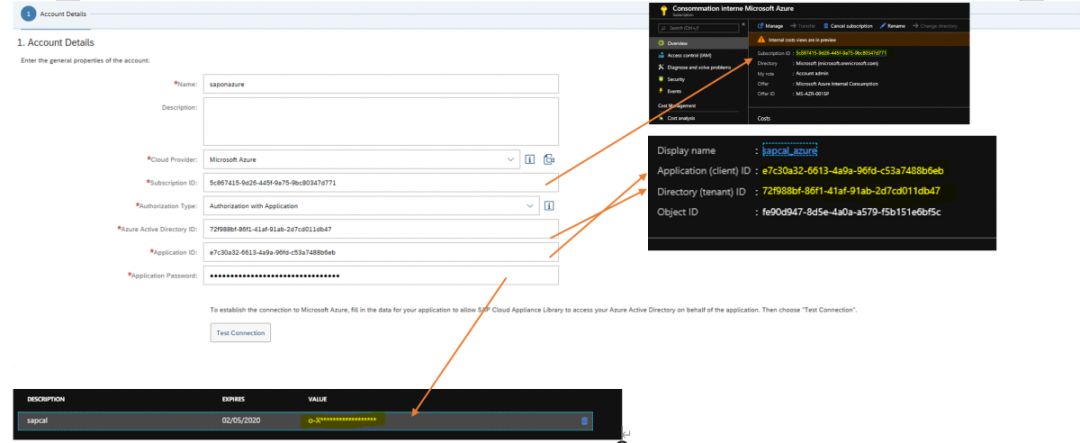Click the Application ID input field
This screenshot has height=443, width=1080.
381,252
